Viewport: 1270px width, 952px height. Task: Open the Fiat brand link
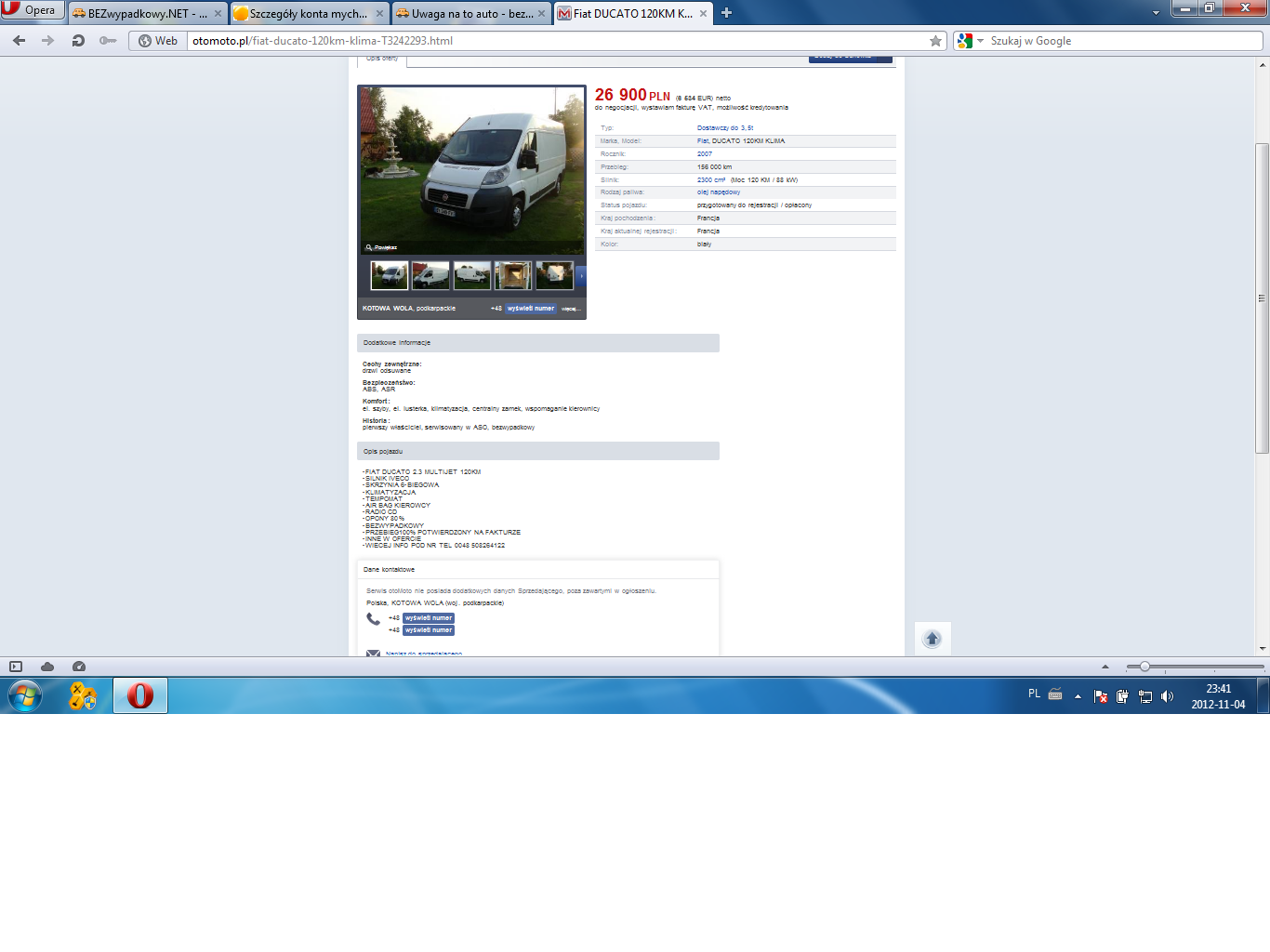702,141
